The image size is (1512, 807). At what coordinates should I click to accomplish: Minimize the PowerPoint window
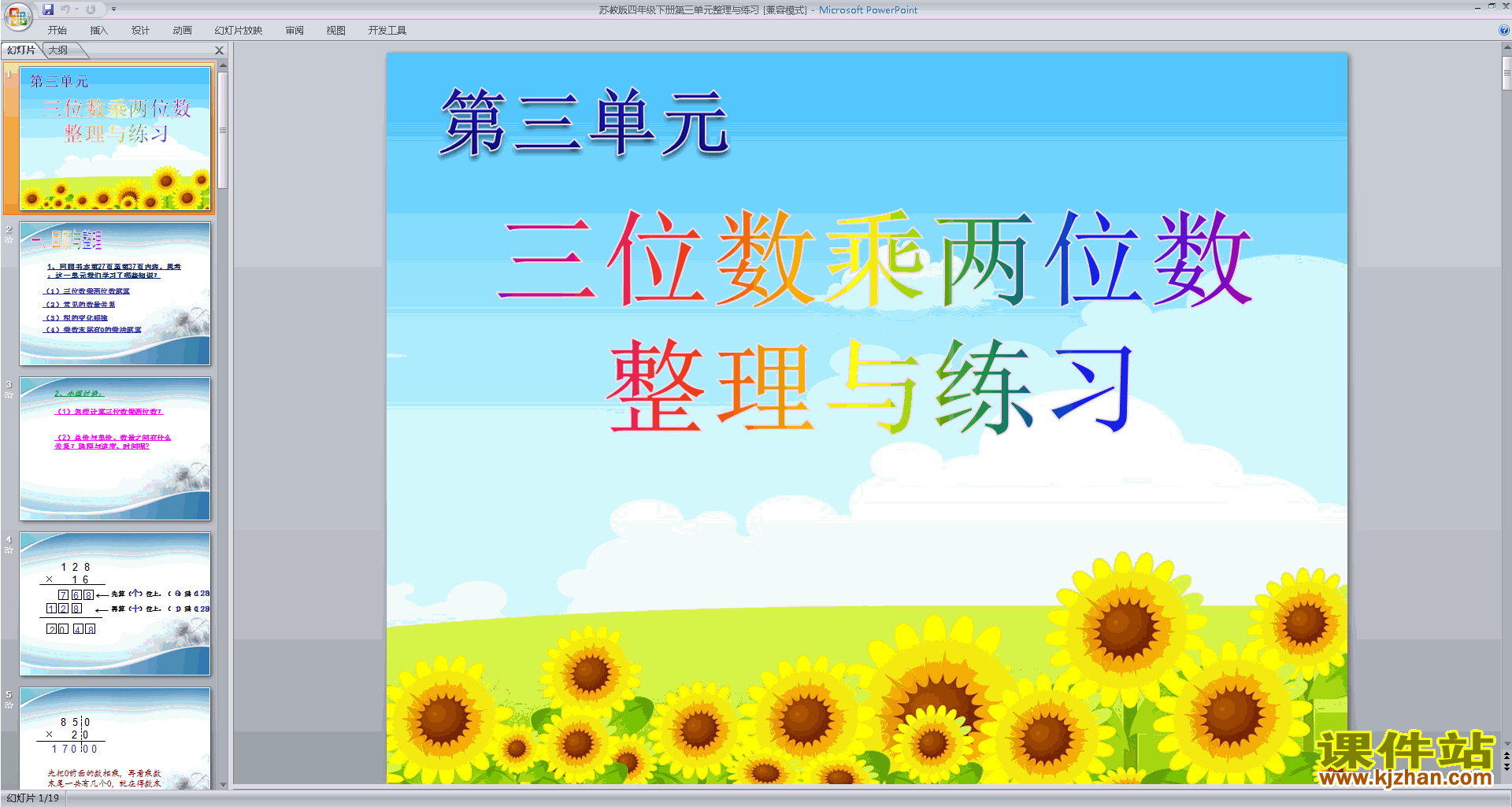coord(1477,7)
